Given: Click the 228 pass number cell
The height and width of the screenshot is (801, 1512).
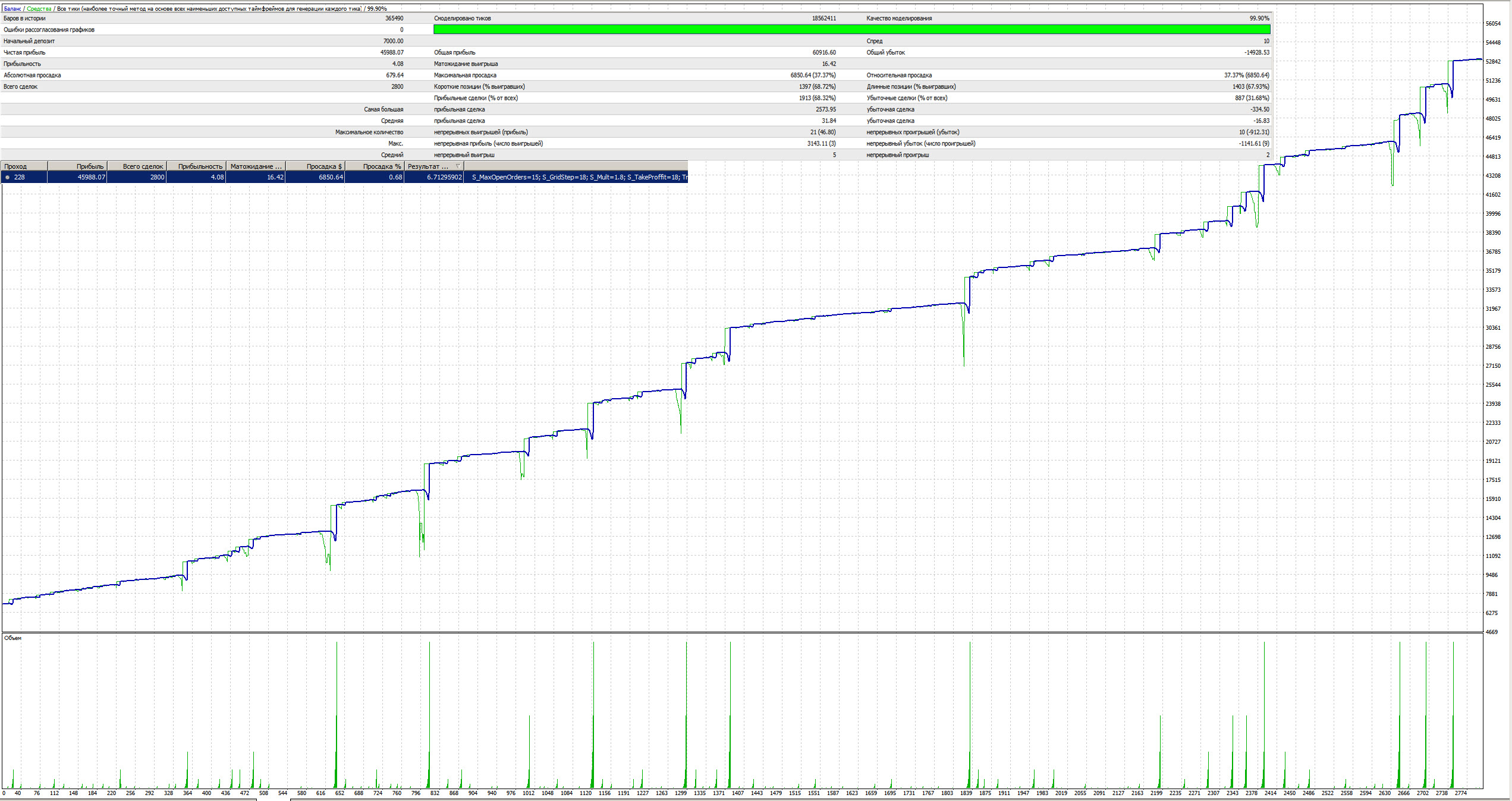Looking at the screenshot, I should tap(20, 177).
